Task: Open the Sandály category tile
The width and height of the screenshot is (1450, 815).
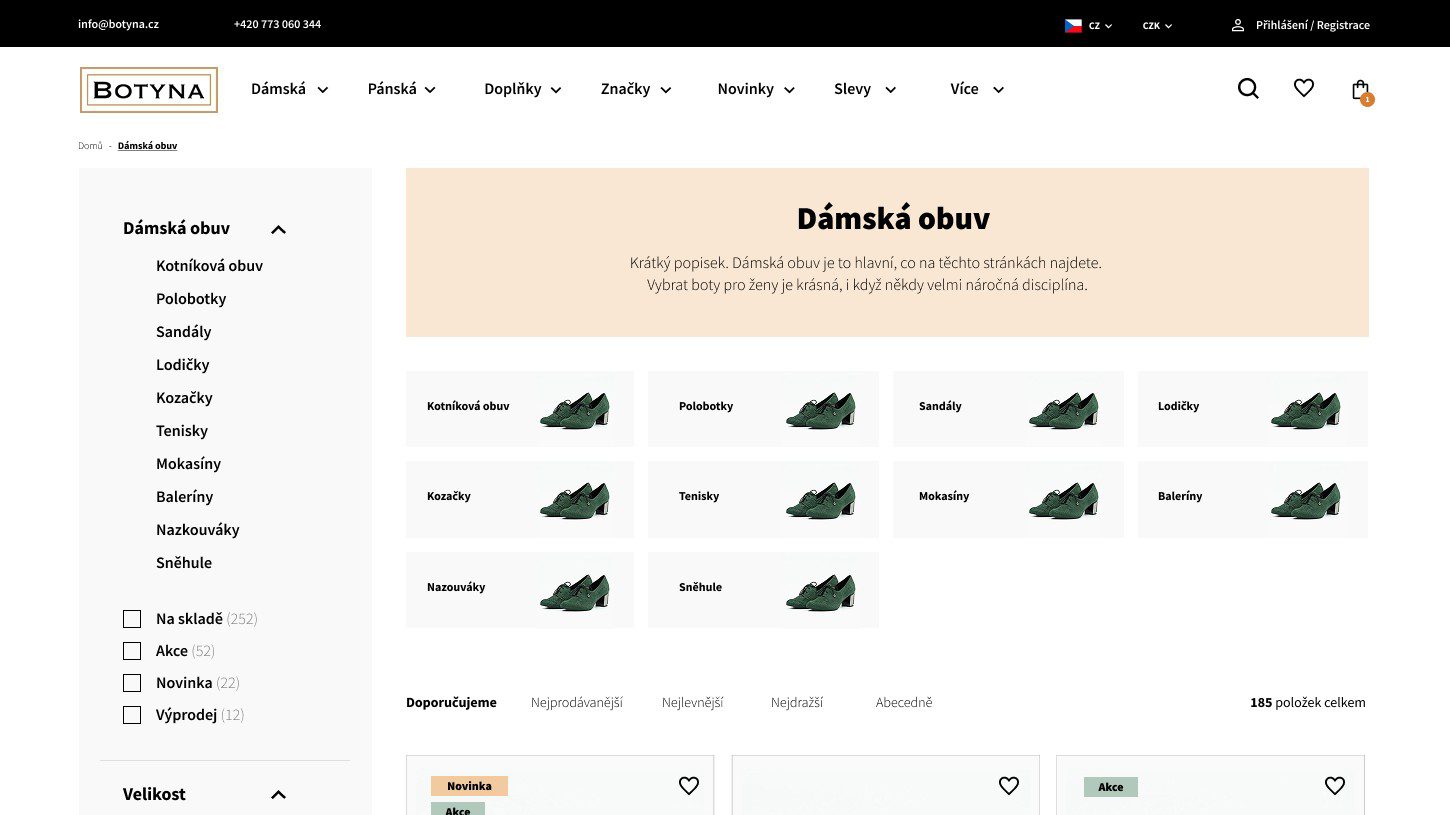Action: pos(1008,408)
